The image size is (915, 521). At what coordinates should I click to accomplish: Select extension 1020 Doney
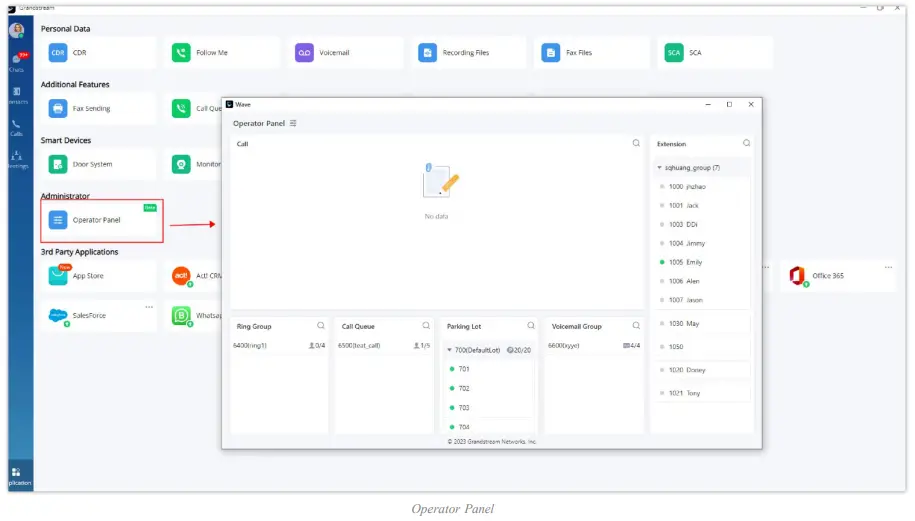pyautogui.click(x=702, y=370)
